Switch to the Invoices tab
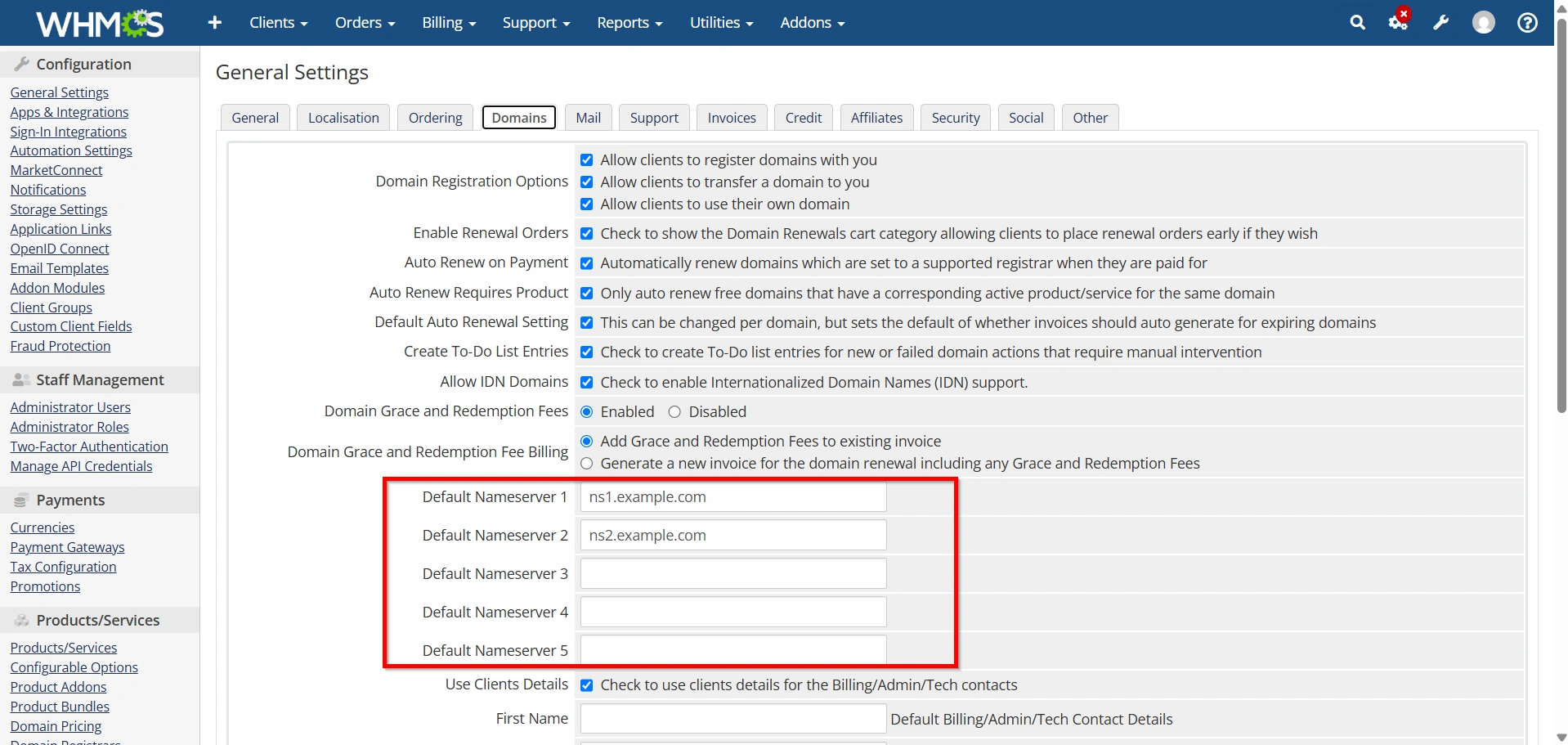This screenshot has height=745, width=1568. (x=732, y=118)
